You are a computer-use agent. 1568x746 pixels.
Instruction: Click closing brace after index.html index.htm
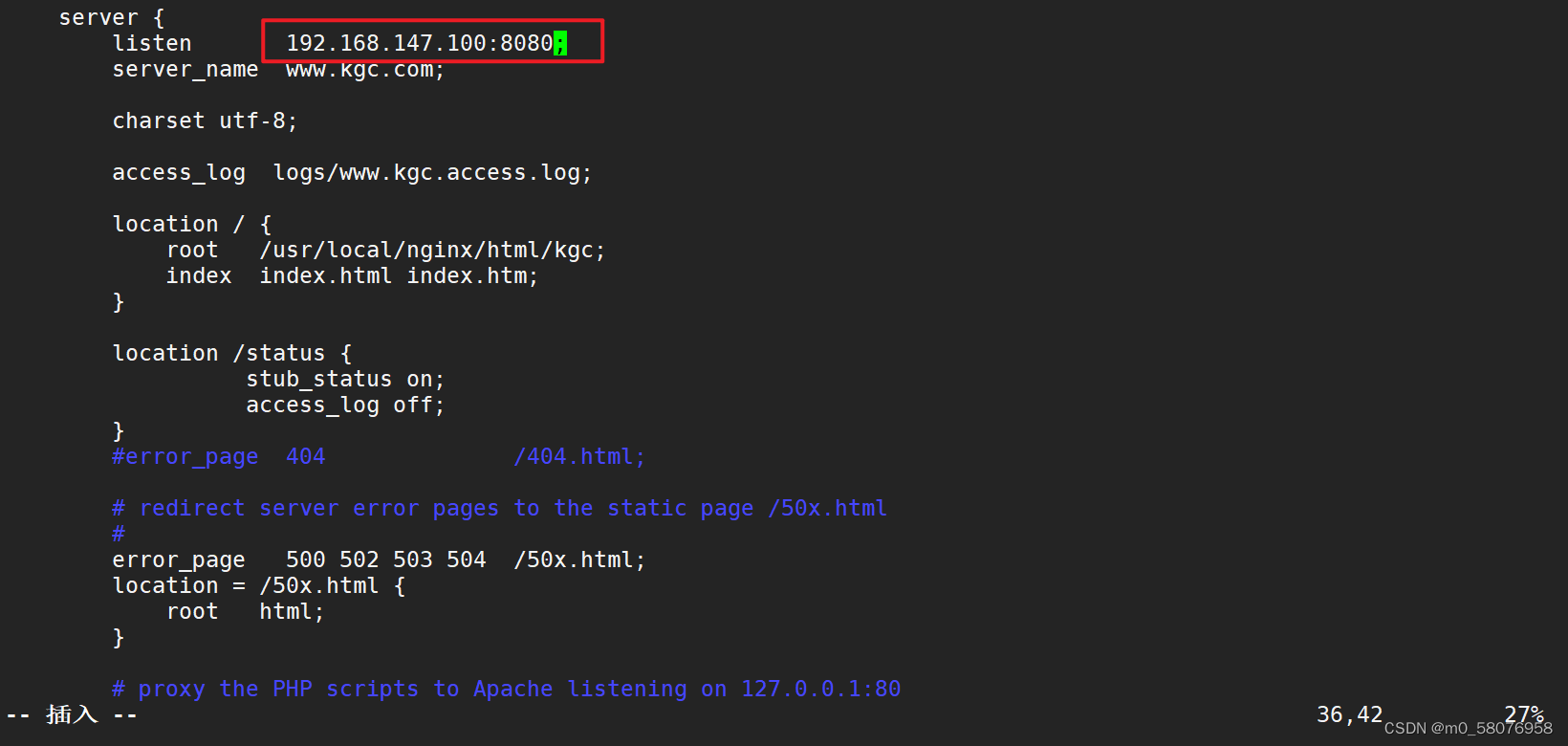119,302
